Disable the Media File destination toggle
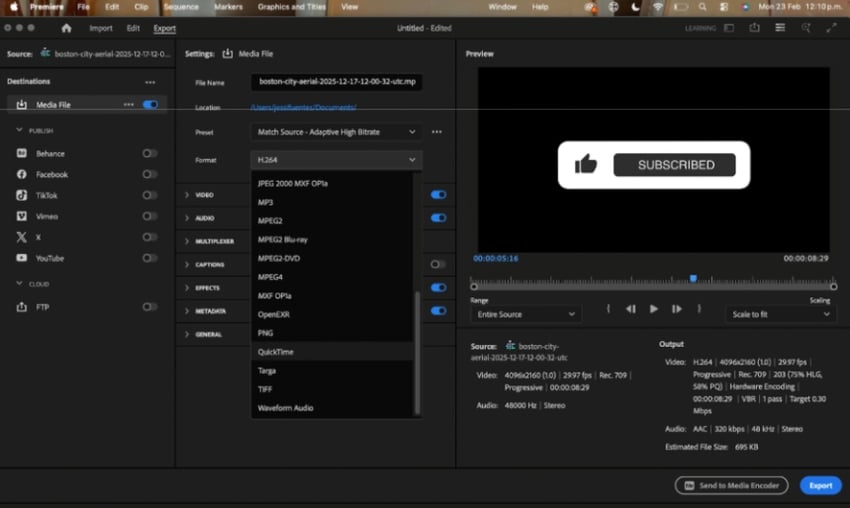This screenshot has height=508, width=850. pos(150,104)
